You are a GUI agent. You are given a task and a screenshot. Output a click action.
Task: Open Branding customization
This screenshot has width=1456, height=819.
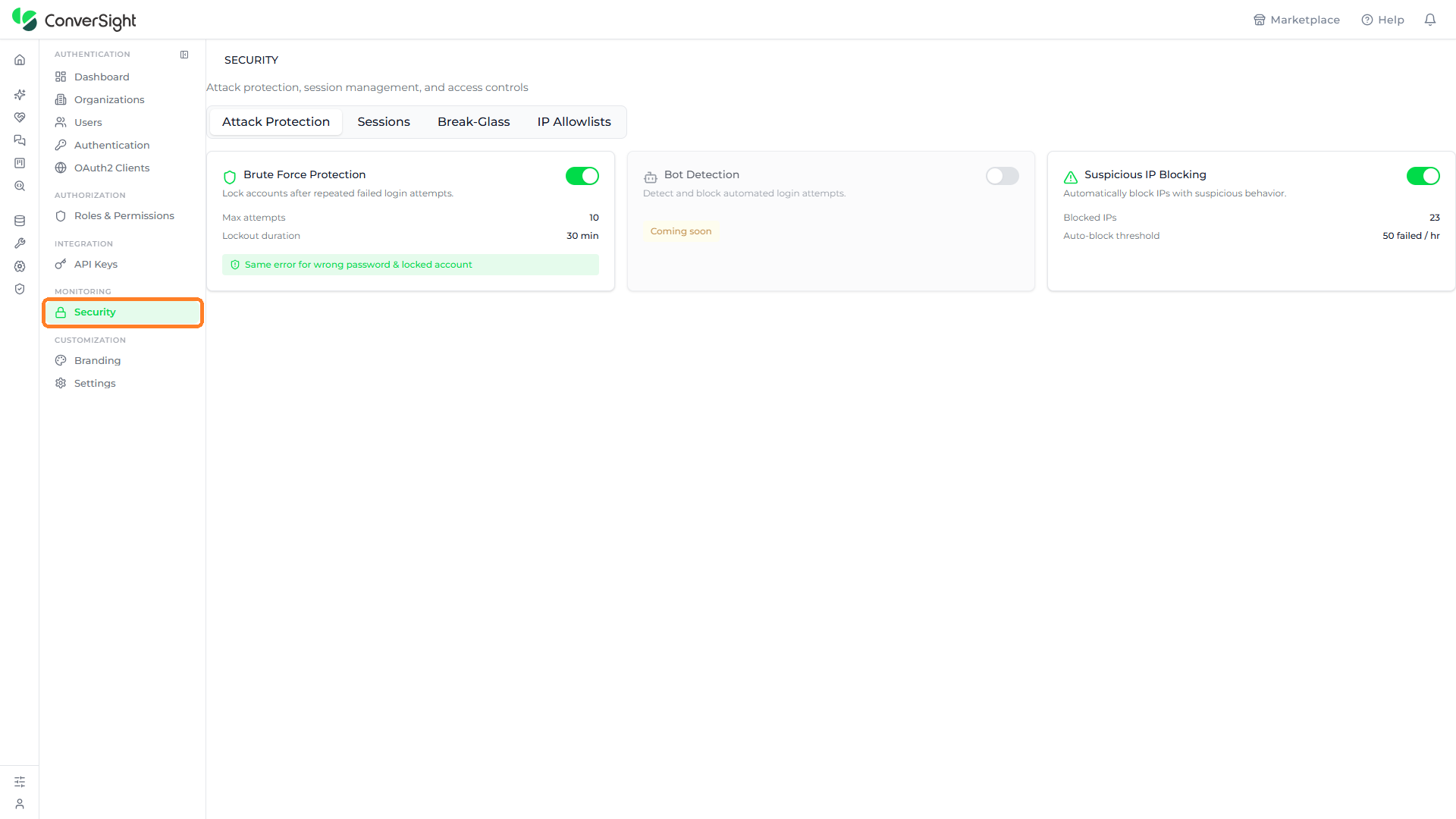pos(123,360)
